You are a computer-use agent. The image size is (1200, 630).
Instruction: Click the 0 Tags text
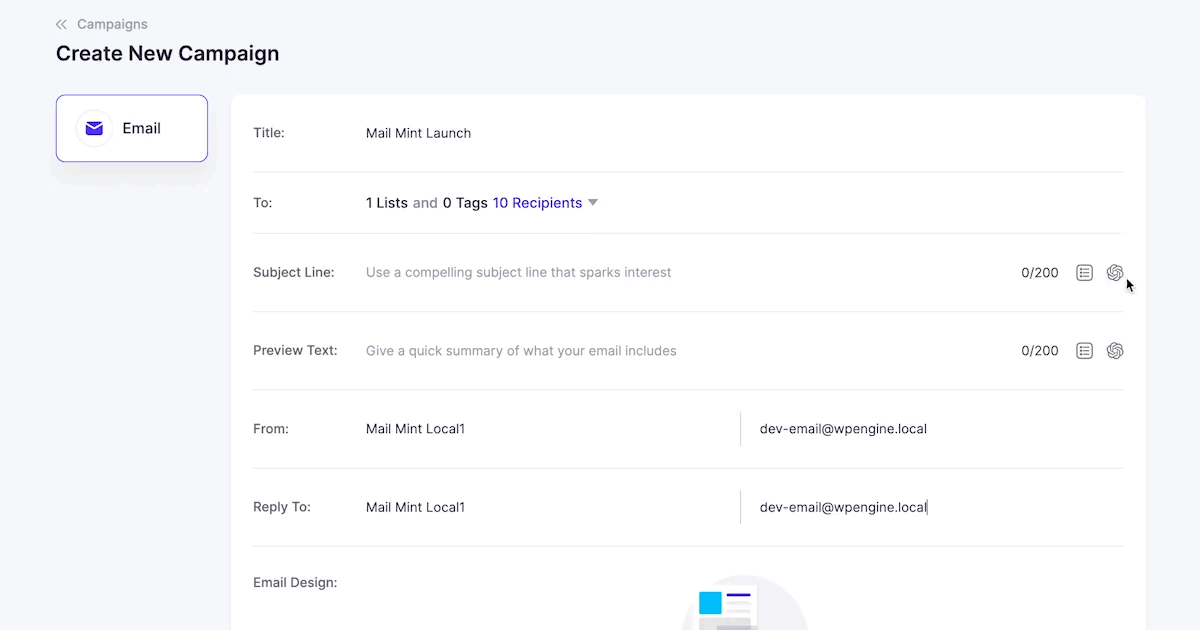tap(465, 203)
